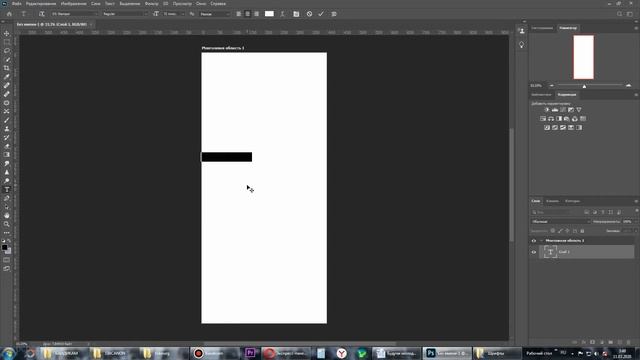The width and height of the screenshot is (640, 360).
Task: Select the Zoom tool
Action: point(7,224)
